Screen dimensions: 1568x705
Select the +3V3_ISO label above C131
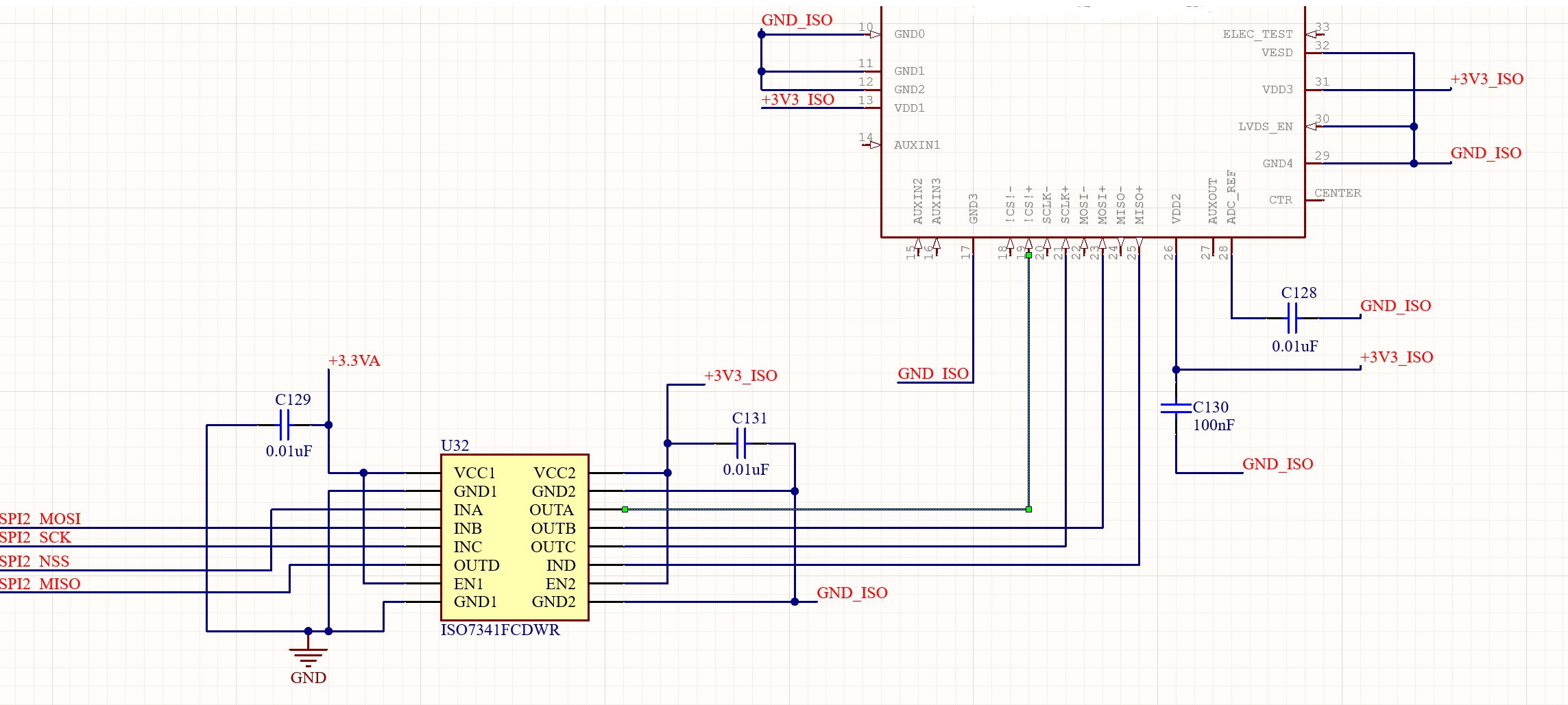(740, 375)
